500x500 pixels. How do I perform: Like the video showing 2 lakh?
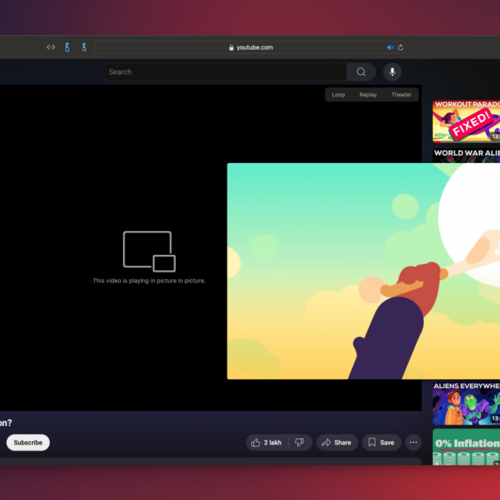[x=266, y=442]
